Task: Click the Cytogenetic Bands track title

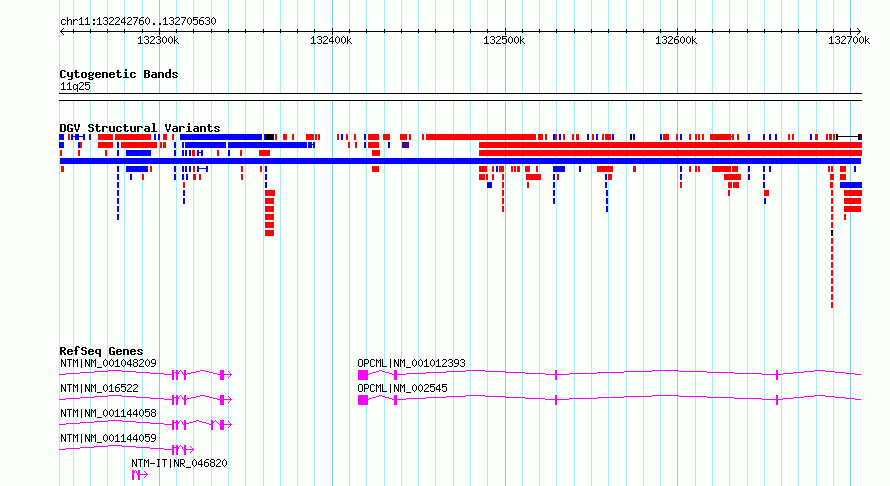Action: [119, 74]
